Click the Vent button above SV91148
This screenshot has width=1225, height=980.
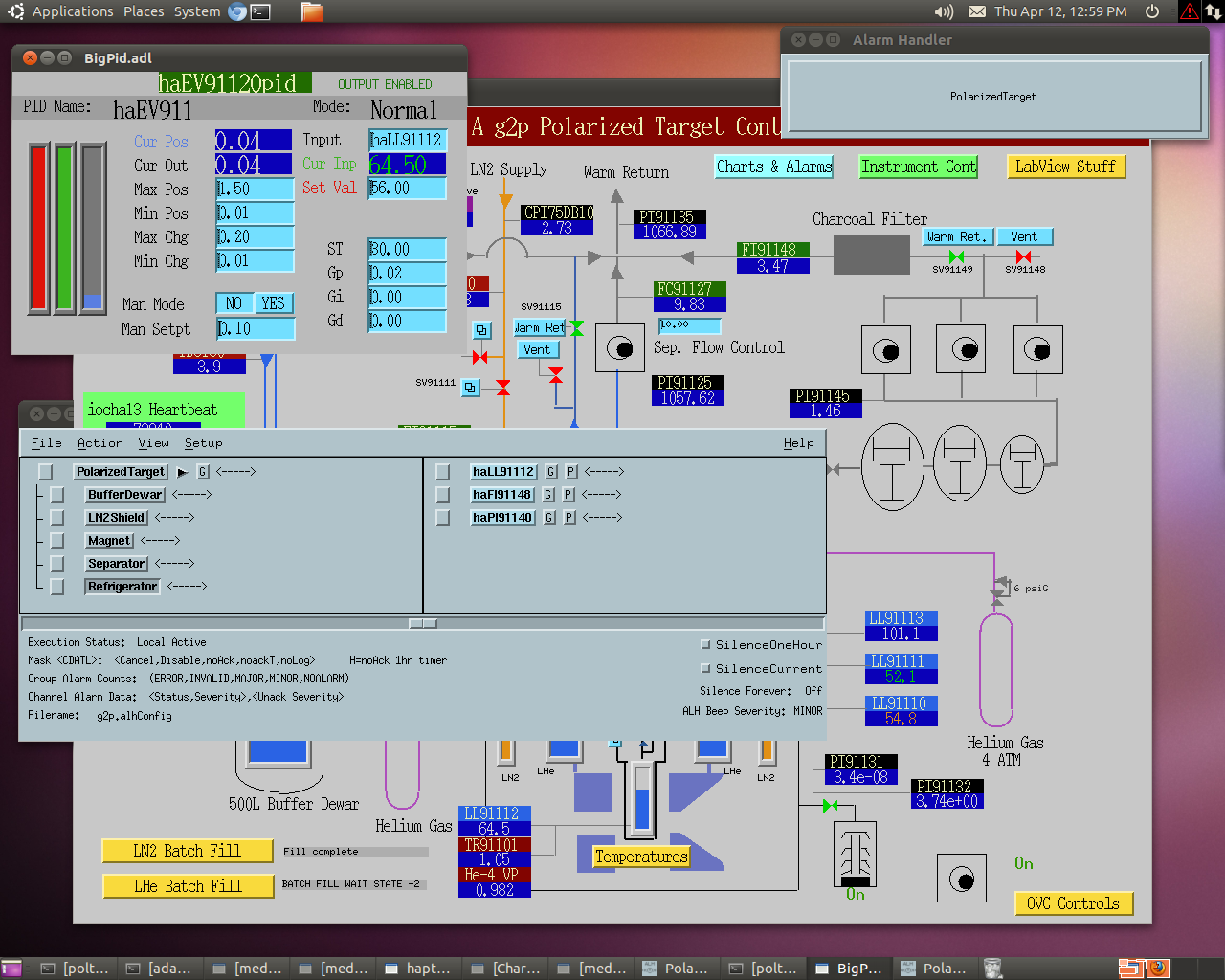click(x=1024, y=236)
